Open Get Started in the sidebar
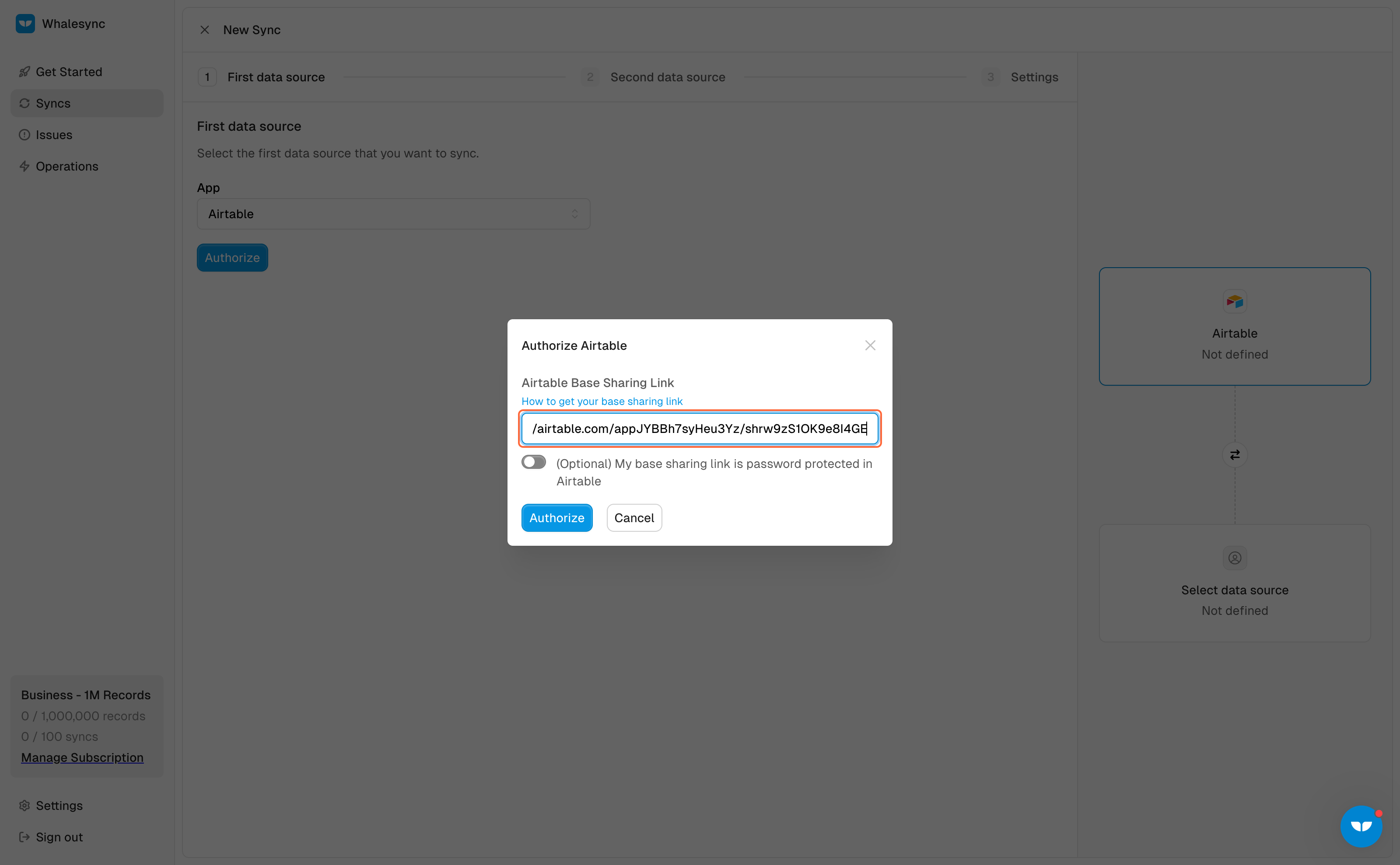1400x865 pixels. tap(87, 72)
